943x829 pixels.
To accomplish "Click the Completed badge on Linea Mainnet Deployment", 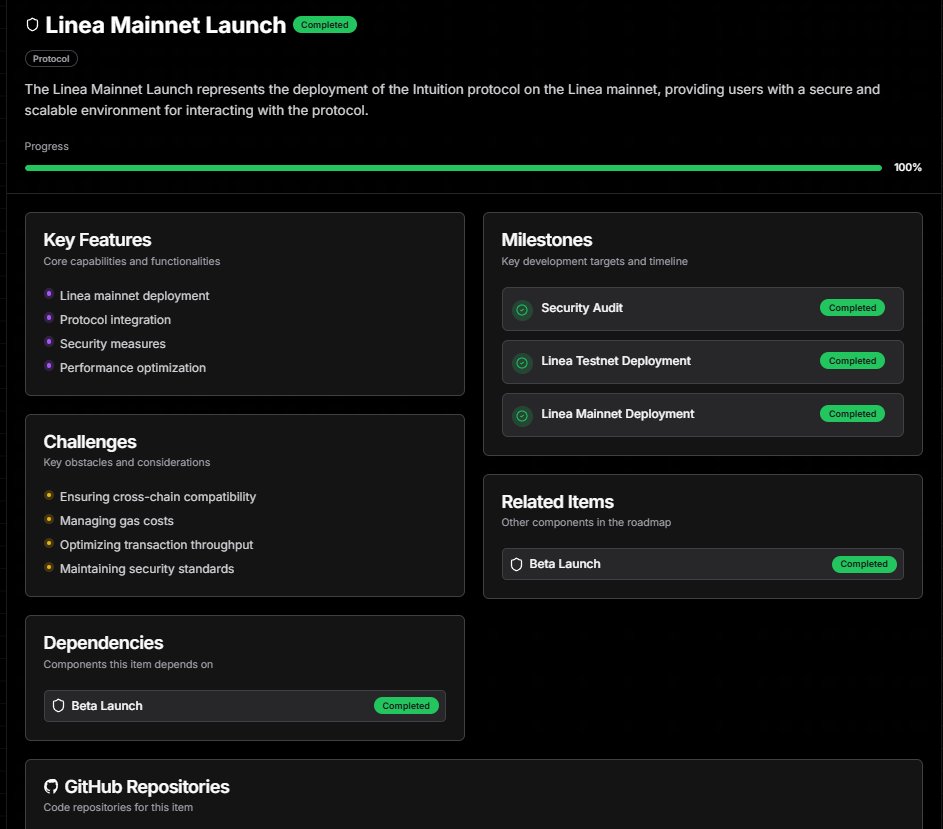I will click(x=852, y=413).
